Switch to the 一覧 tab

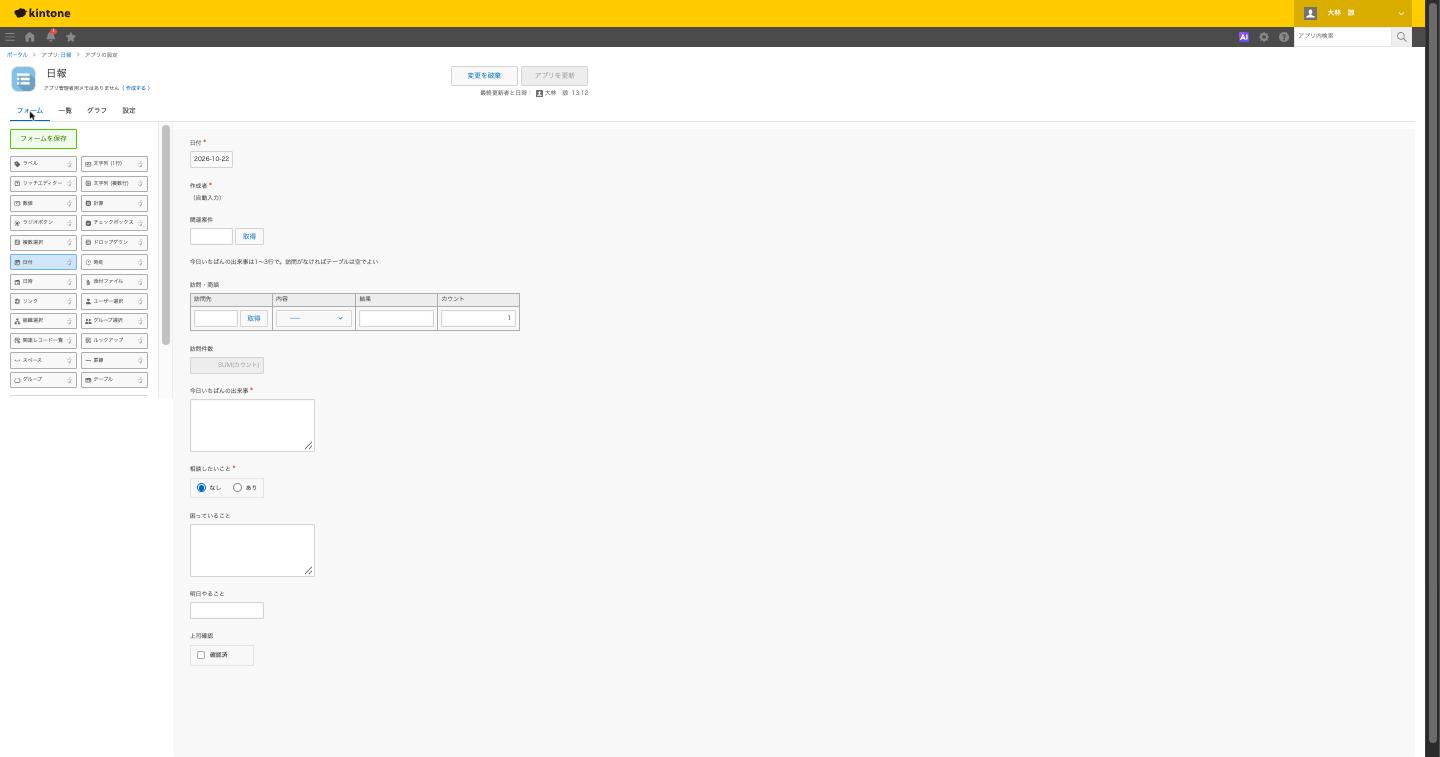click(65, 111)
